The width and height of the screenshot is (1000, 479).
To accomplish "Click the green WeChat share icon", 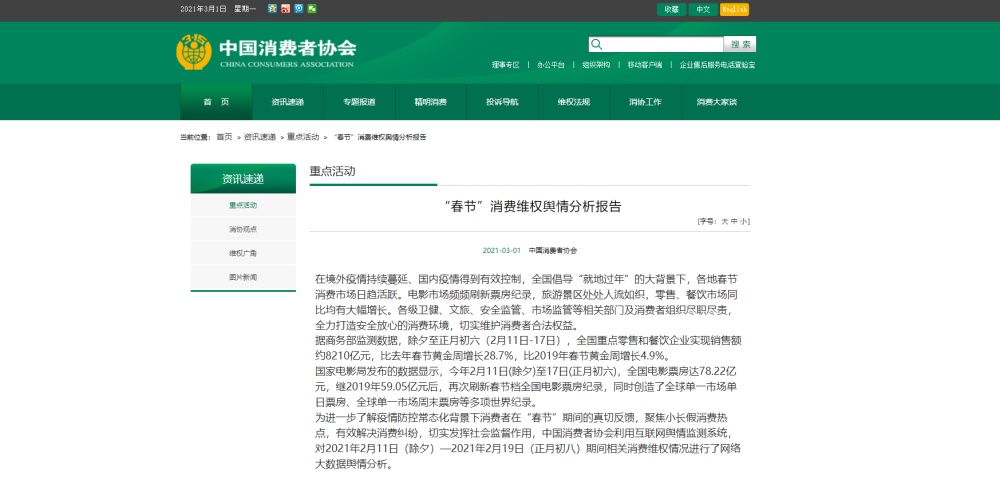I will pyautogui.click(x=312, y=9).
